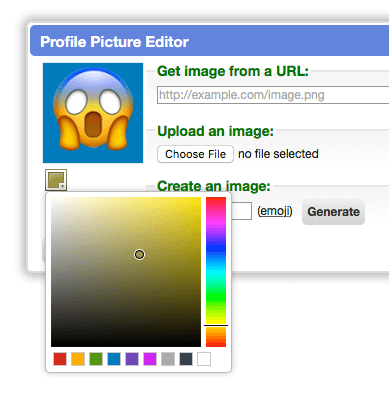This screenshot has width=389, height=397.
Task: Pick the dark slate palette swatch
Action: point(186,359)
